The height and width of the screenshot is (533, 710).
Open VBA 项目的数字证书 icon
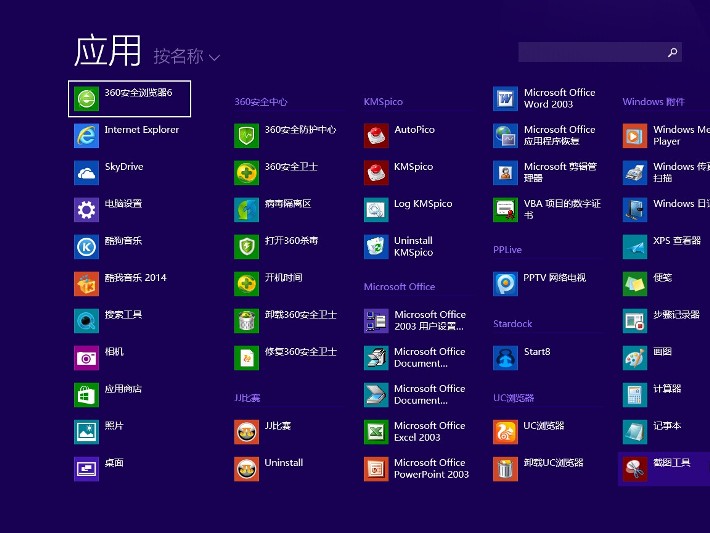505,210
